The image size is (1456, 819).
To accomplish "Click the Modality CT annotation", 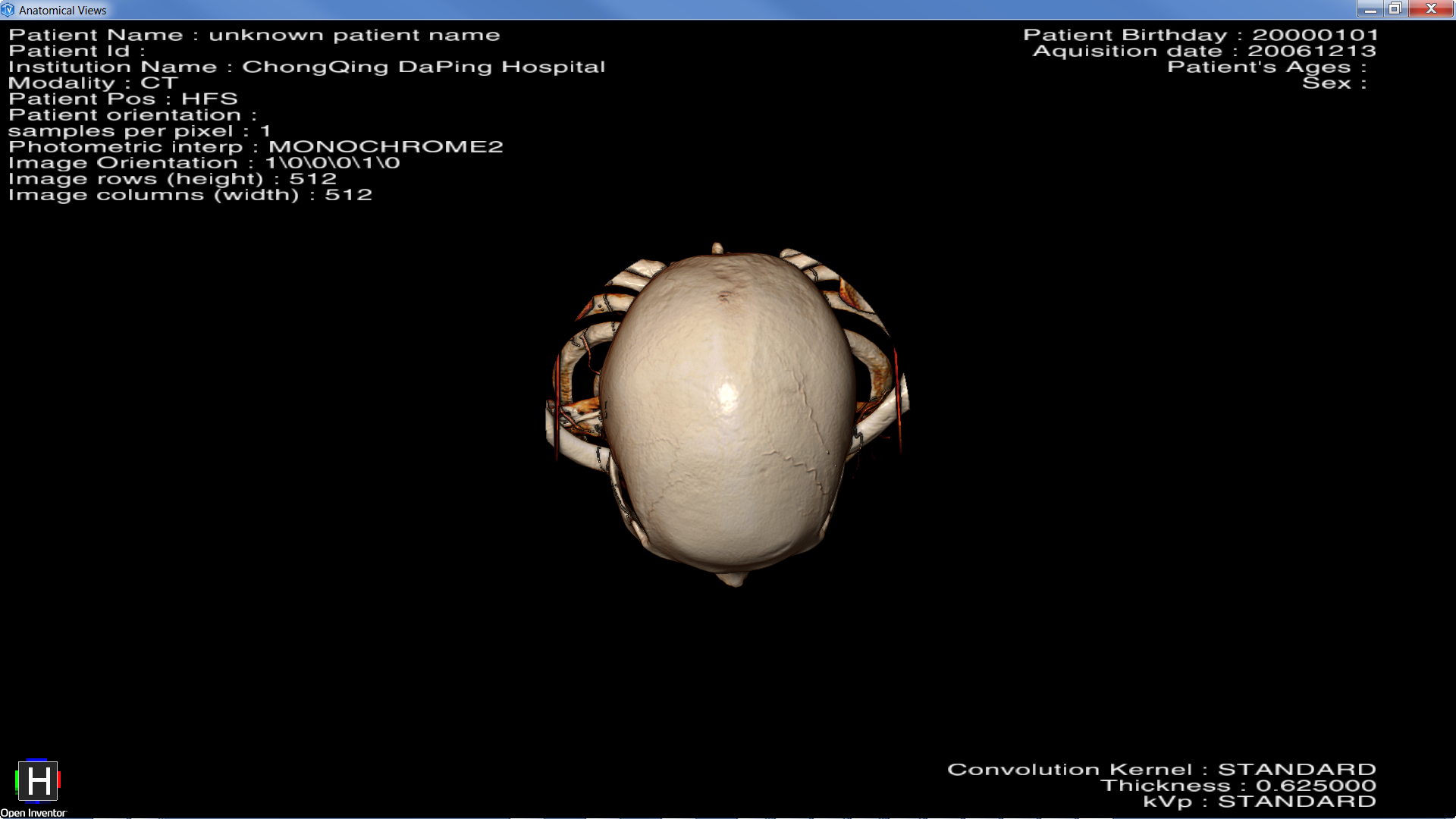I will coord(93,83).
